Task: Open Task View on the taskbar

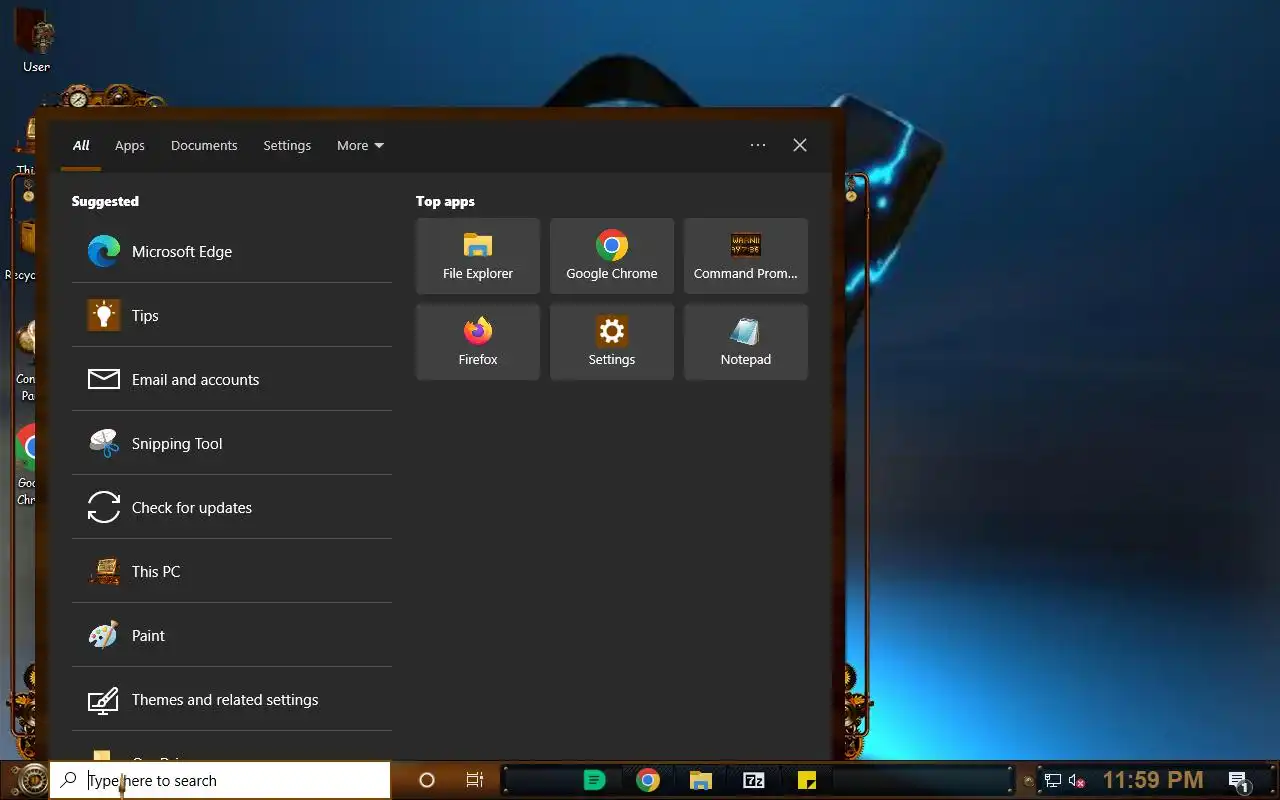Action: coord(475,780)
